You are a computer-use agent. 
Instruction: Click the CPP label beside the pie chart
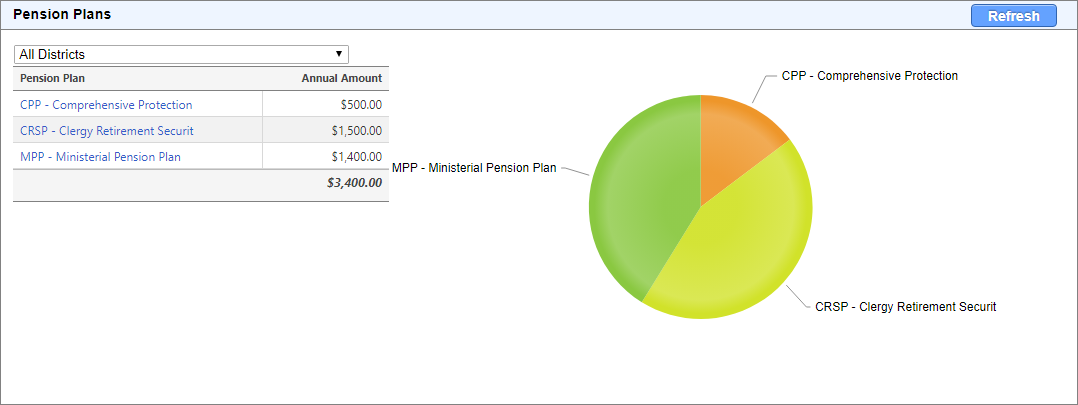pos(869,76)
